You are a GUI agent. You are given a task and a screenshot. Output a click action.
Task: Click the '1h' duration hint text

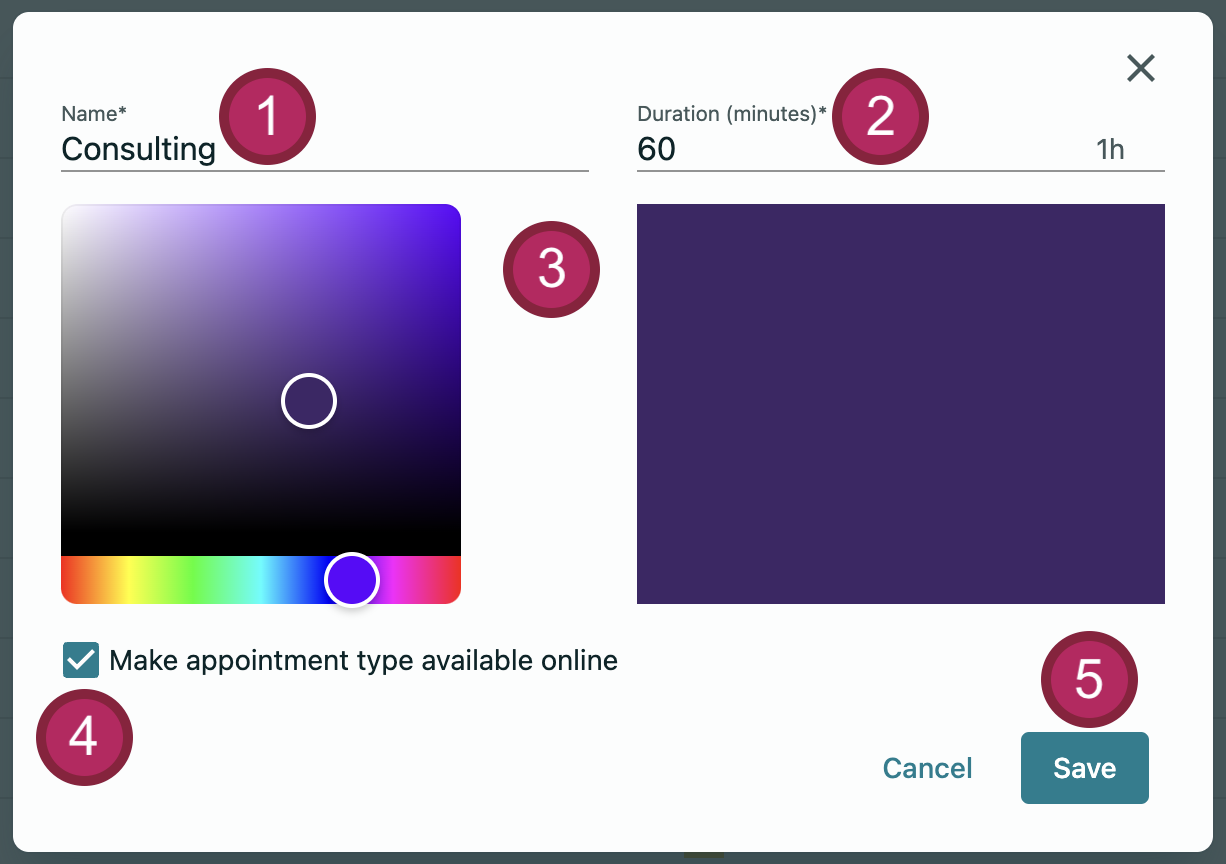pos(1110,150)
